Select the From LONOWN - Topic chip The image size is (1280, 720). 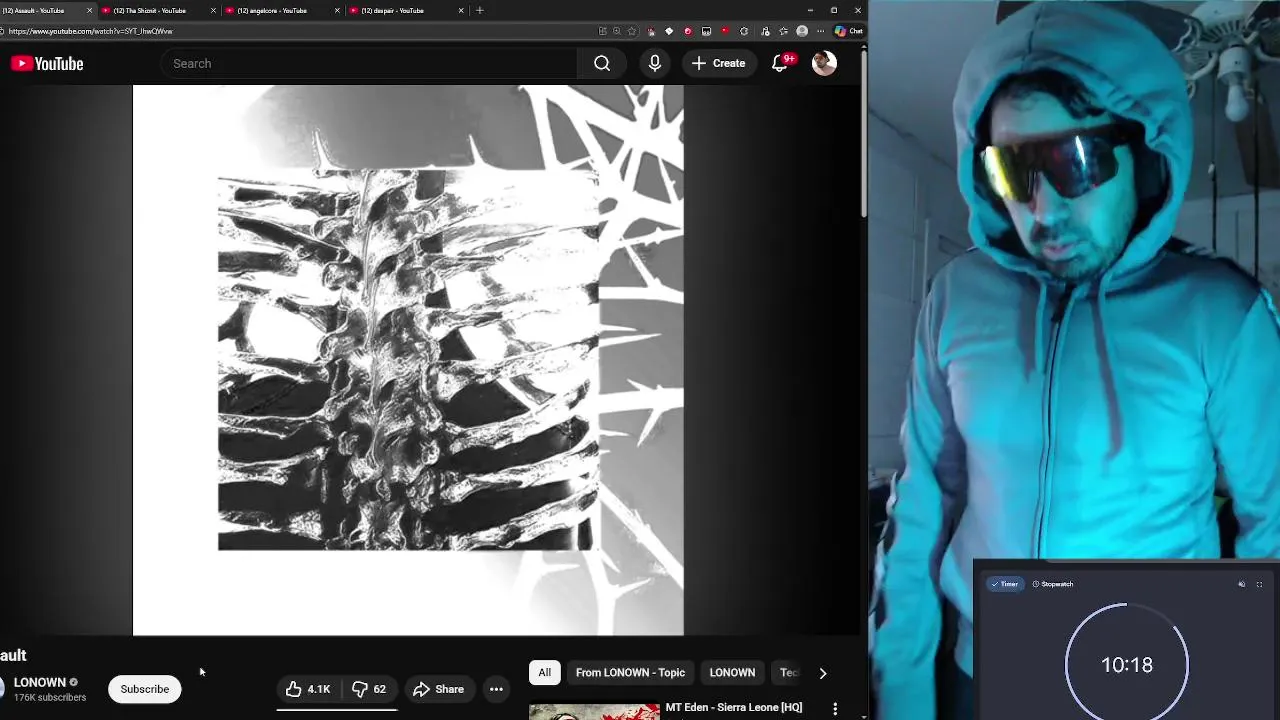[630, 673]
